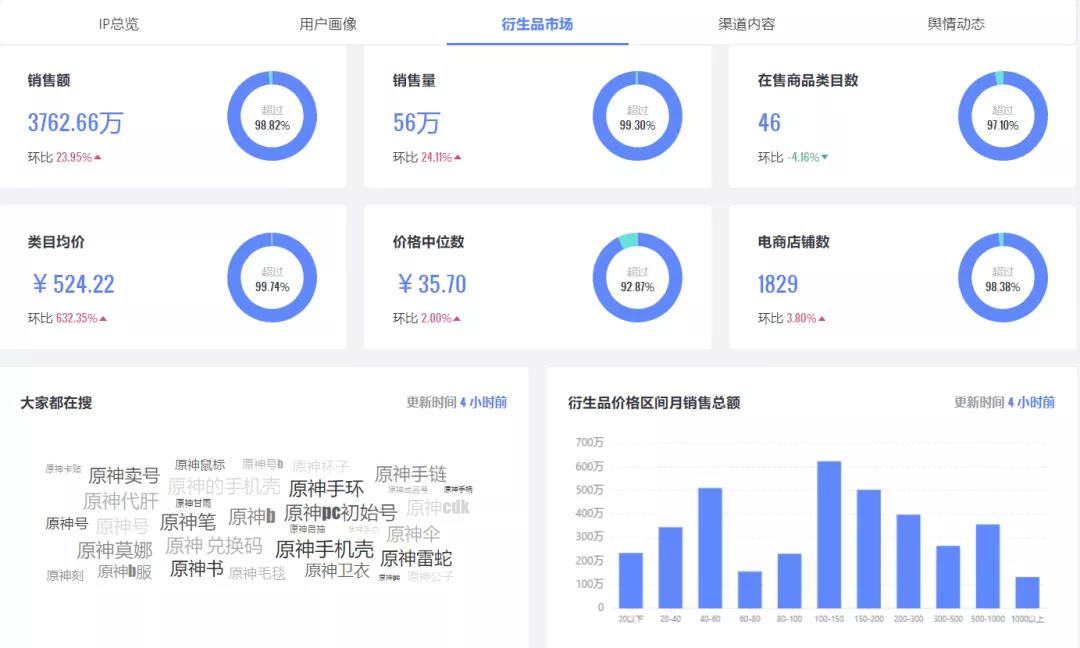Click the bar for the 80-100 price range
Screen dimensions: 1080x648
789,581
